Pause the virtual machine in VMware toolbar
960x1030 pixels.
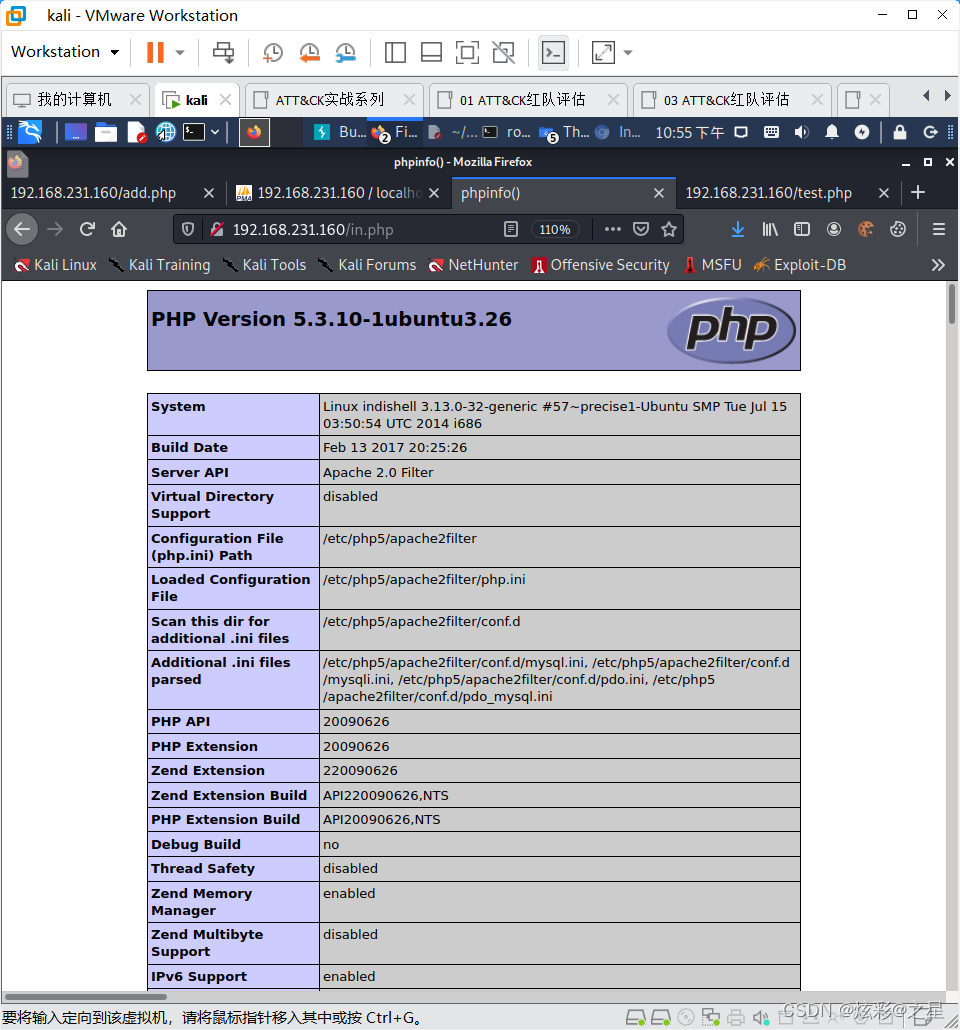pyautogui.click(x=155, y=53)
